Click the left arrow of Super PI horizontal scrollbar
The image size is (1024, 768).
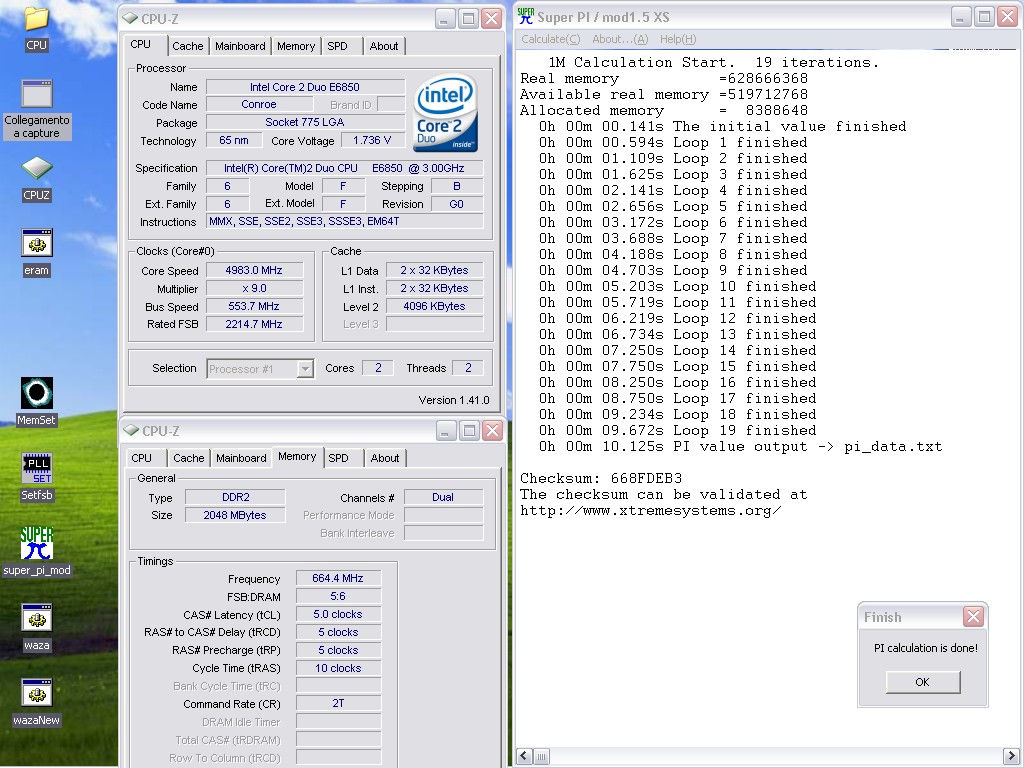524,756
